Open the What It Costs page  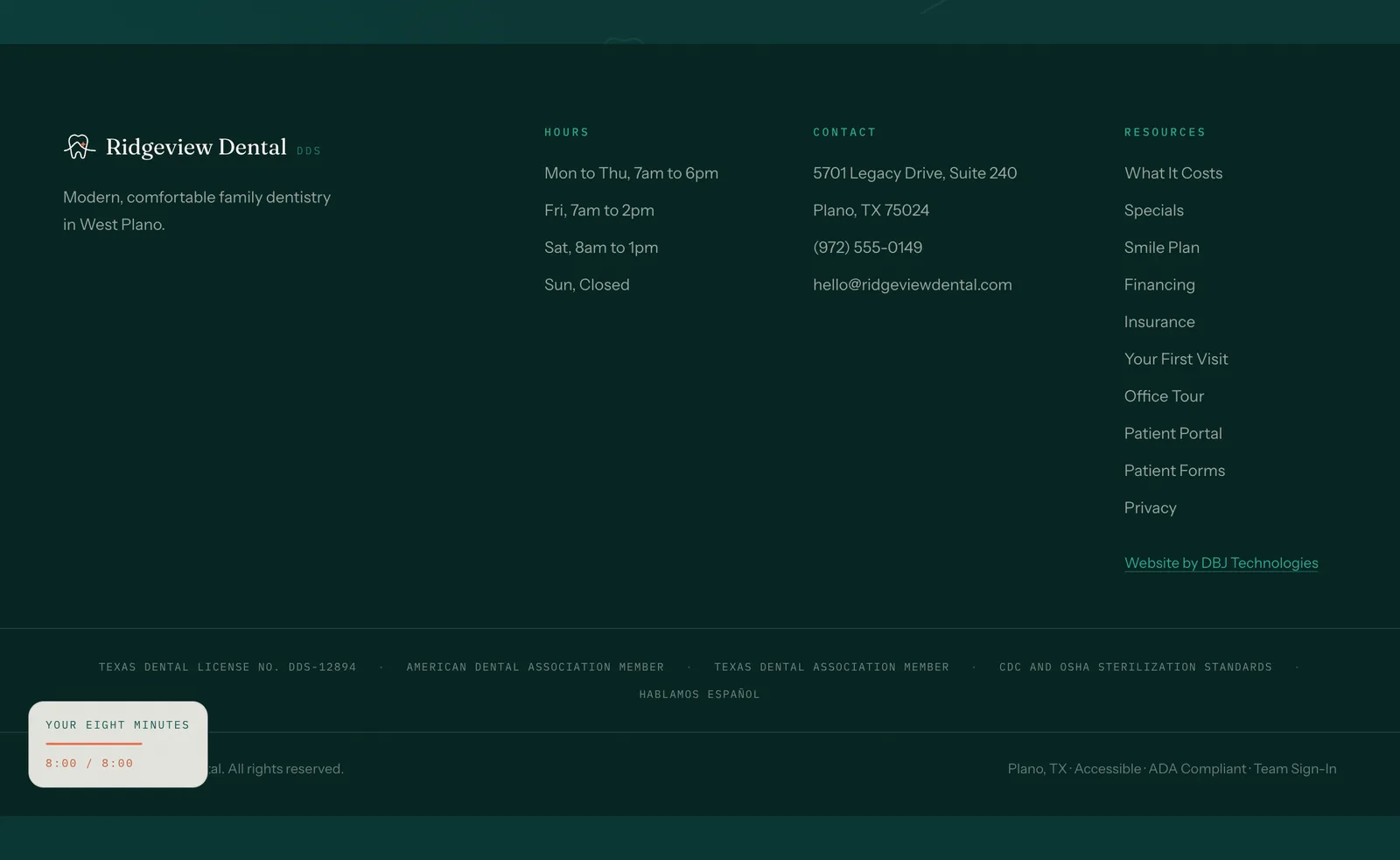coord(1173,173)
